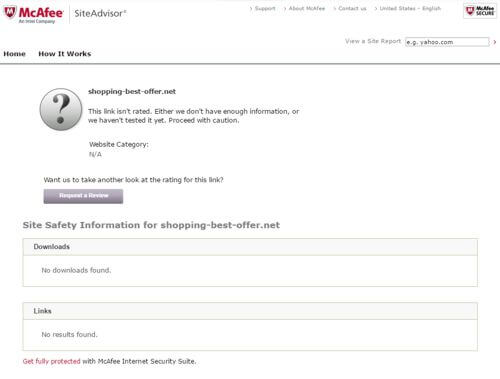Viewport: 500px width, 379px height.
Task: Click the Links section header
Action: coord(250,311)
